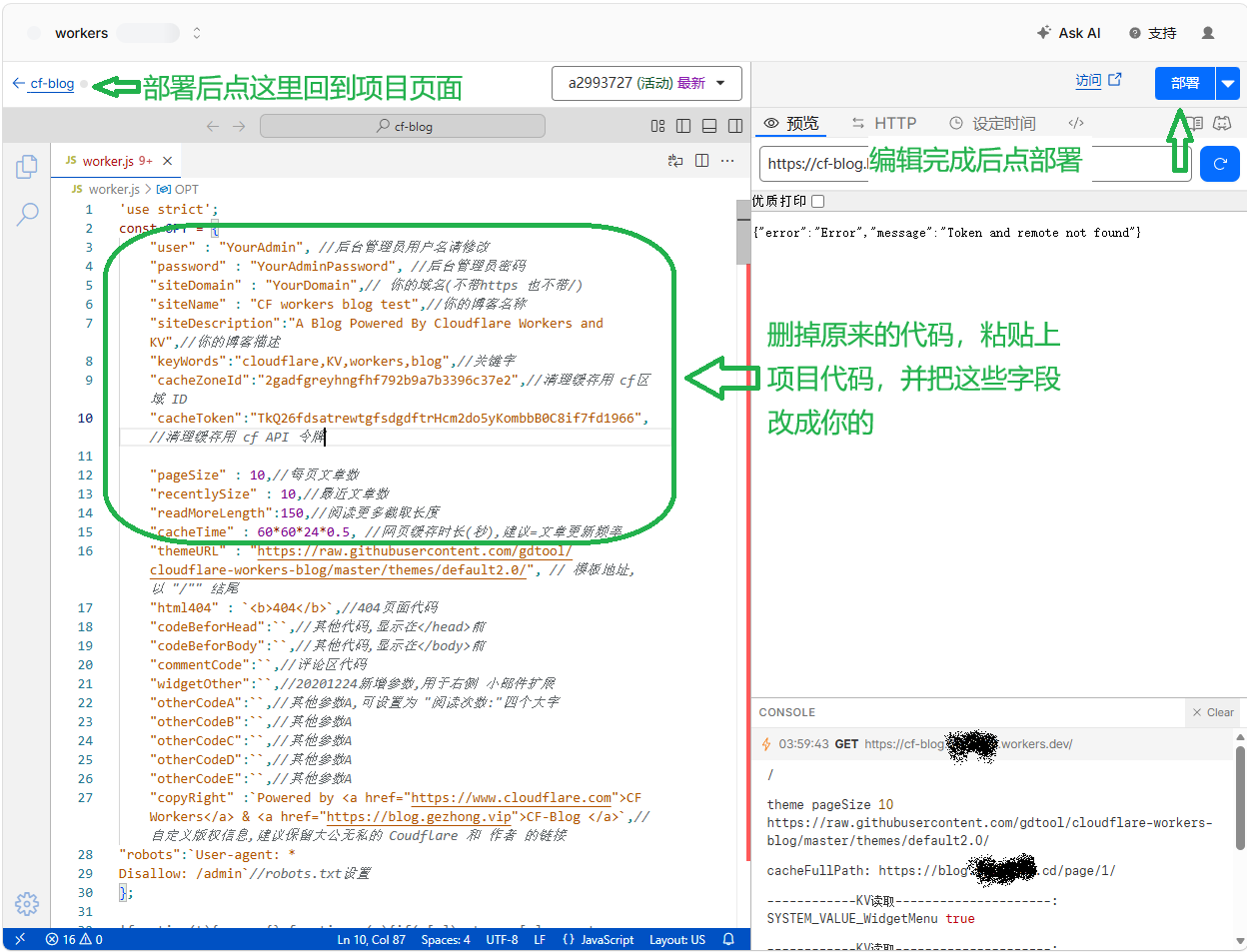Clear the console output
This screenshot has width=1247, height=952.
pyautogui.click(x=1213, y=712)
